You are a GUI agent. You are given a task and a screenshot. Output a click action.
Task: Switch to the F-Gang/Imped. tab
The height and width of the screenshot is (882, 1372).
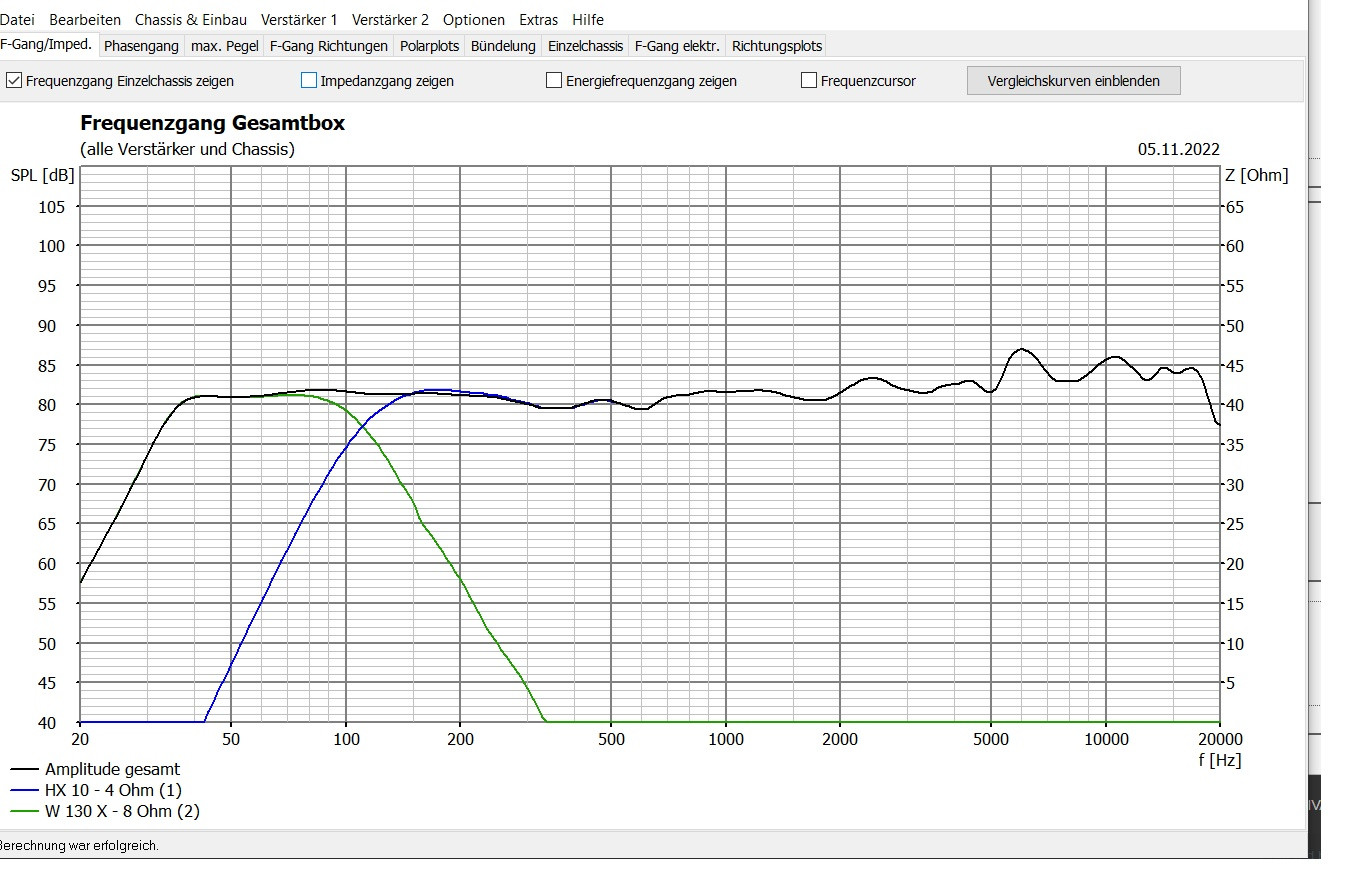coord(47,44)
